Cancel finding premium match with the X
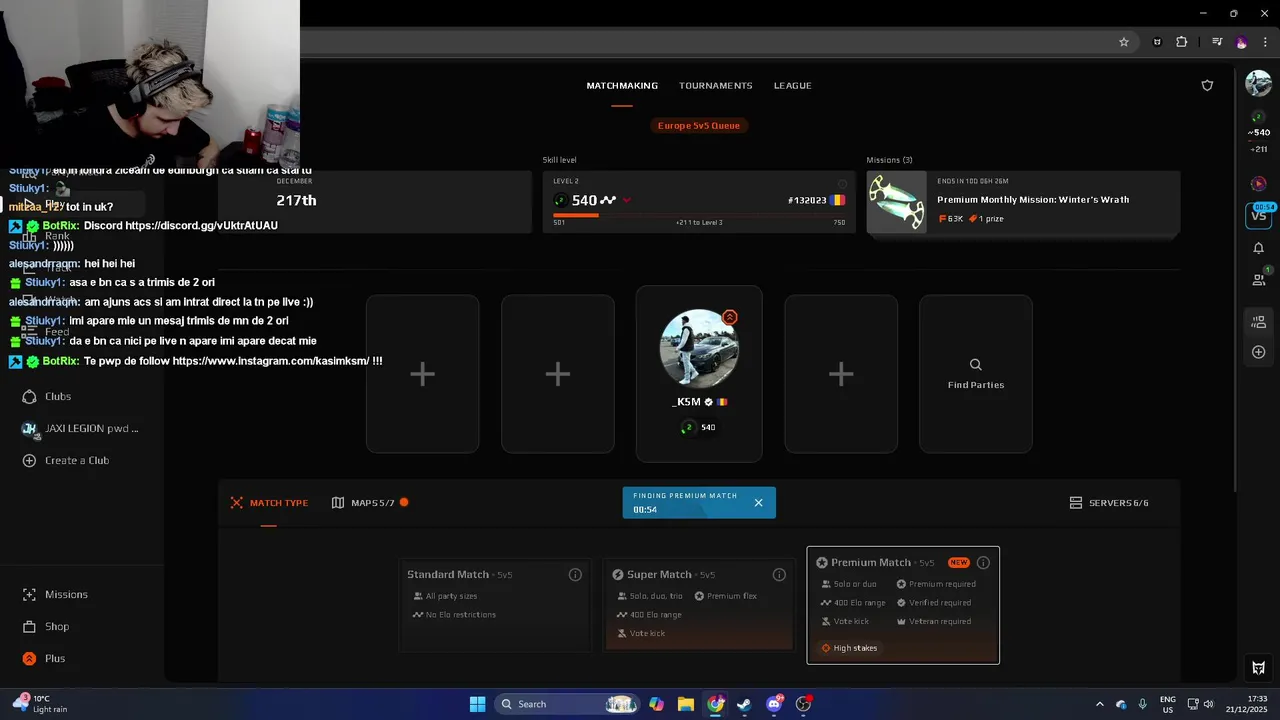 (758, 503)
